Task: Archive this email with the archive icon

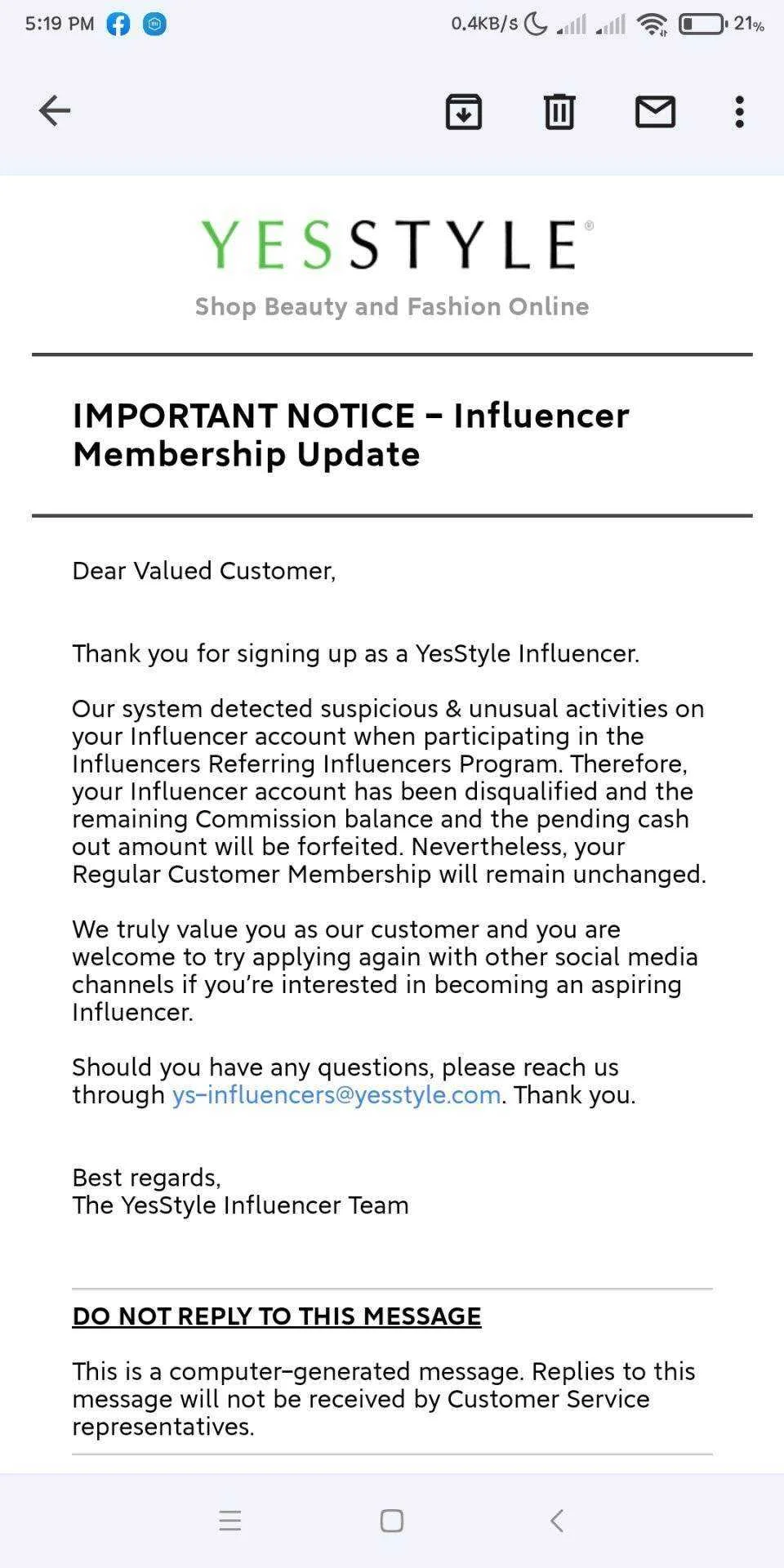Action: pyautogui.click(x=463, y=112)
